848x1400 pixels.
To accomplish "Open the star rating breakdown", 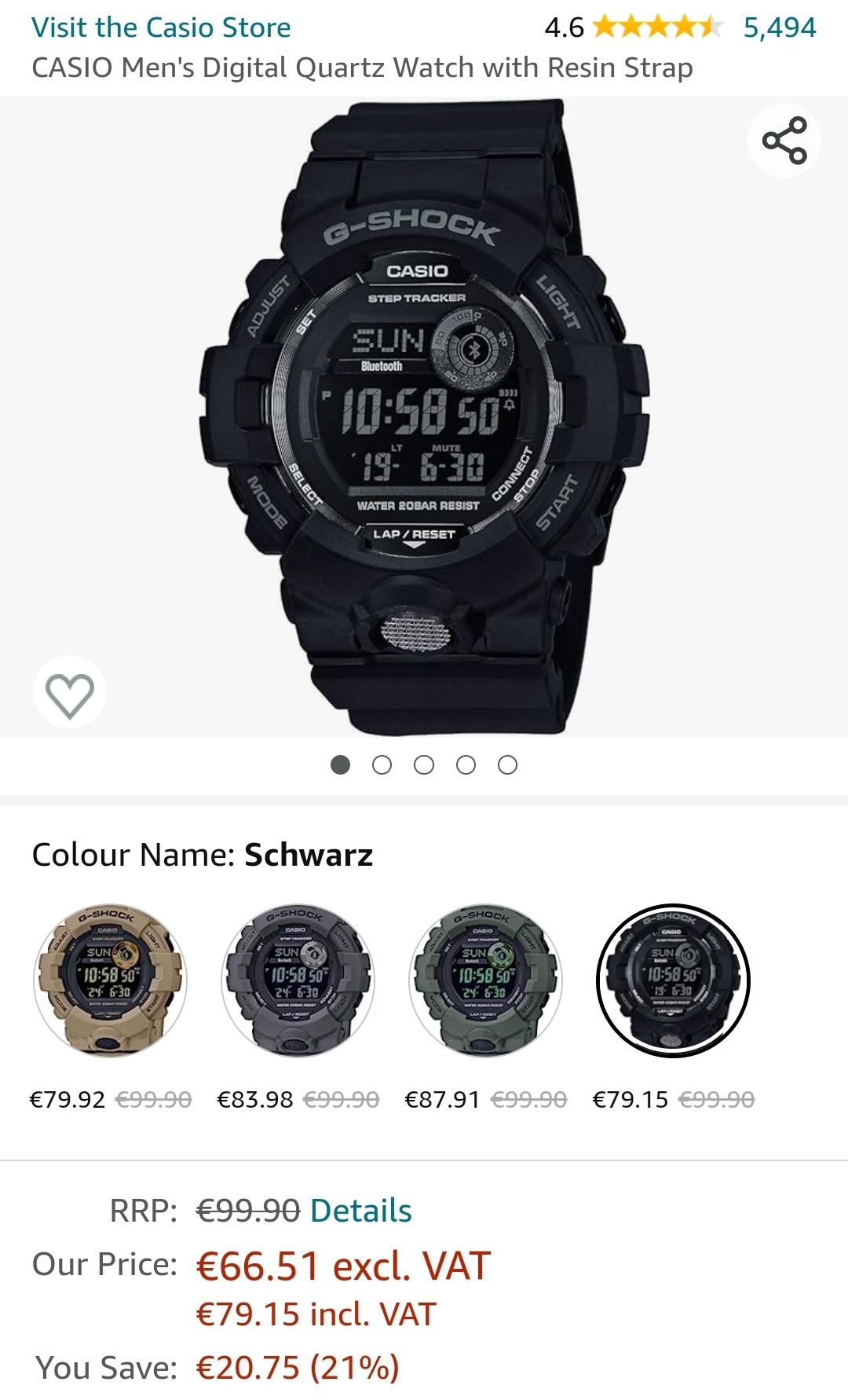I will [x=657, y=27].
